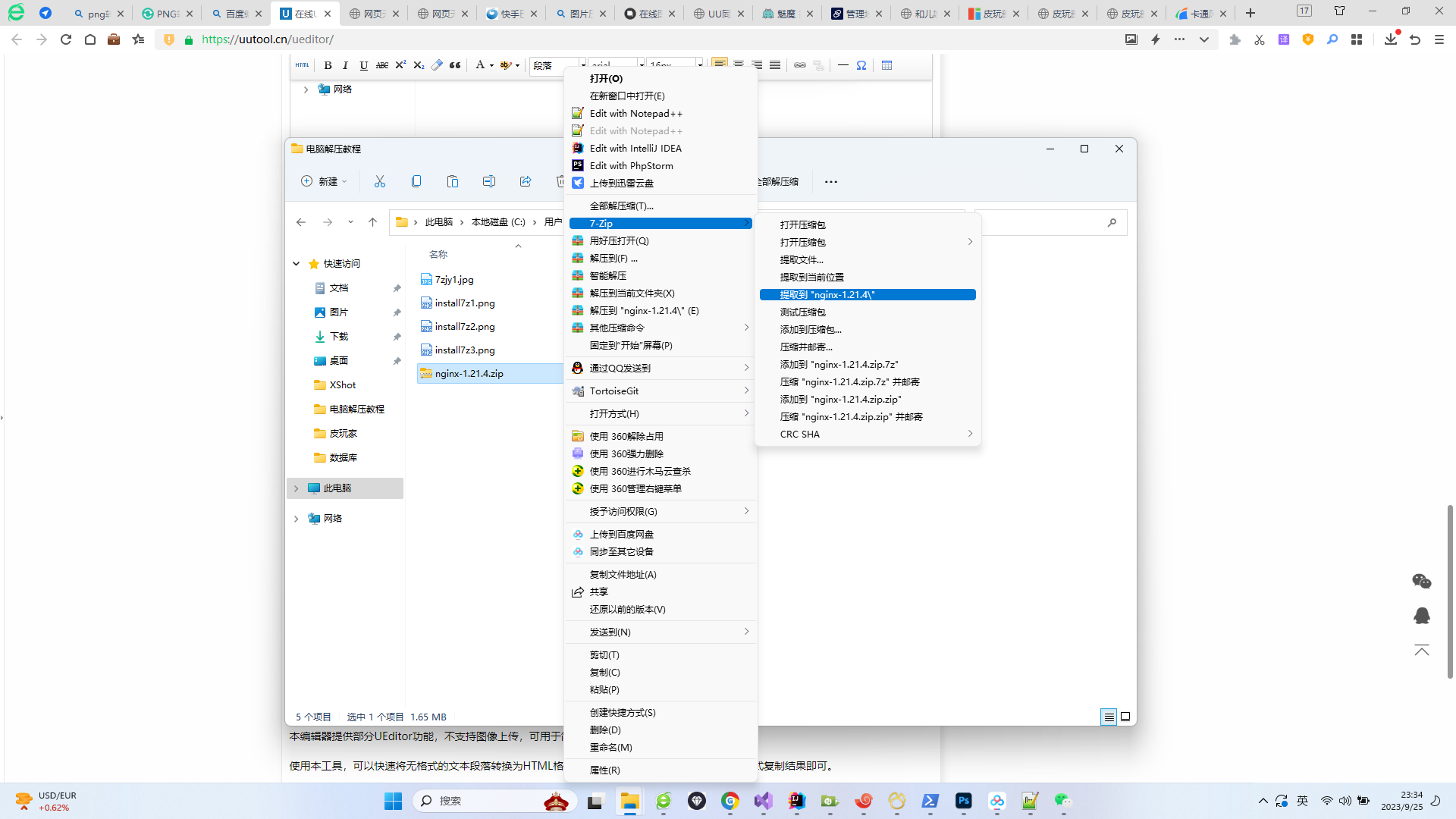Screen dimensions: 1456x819
Task: Open the 新建 dropdown in Explorer
Action: (x=324, y=181)
